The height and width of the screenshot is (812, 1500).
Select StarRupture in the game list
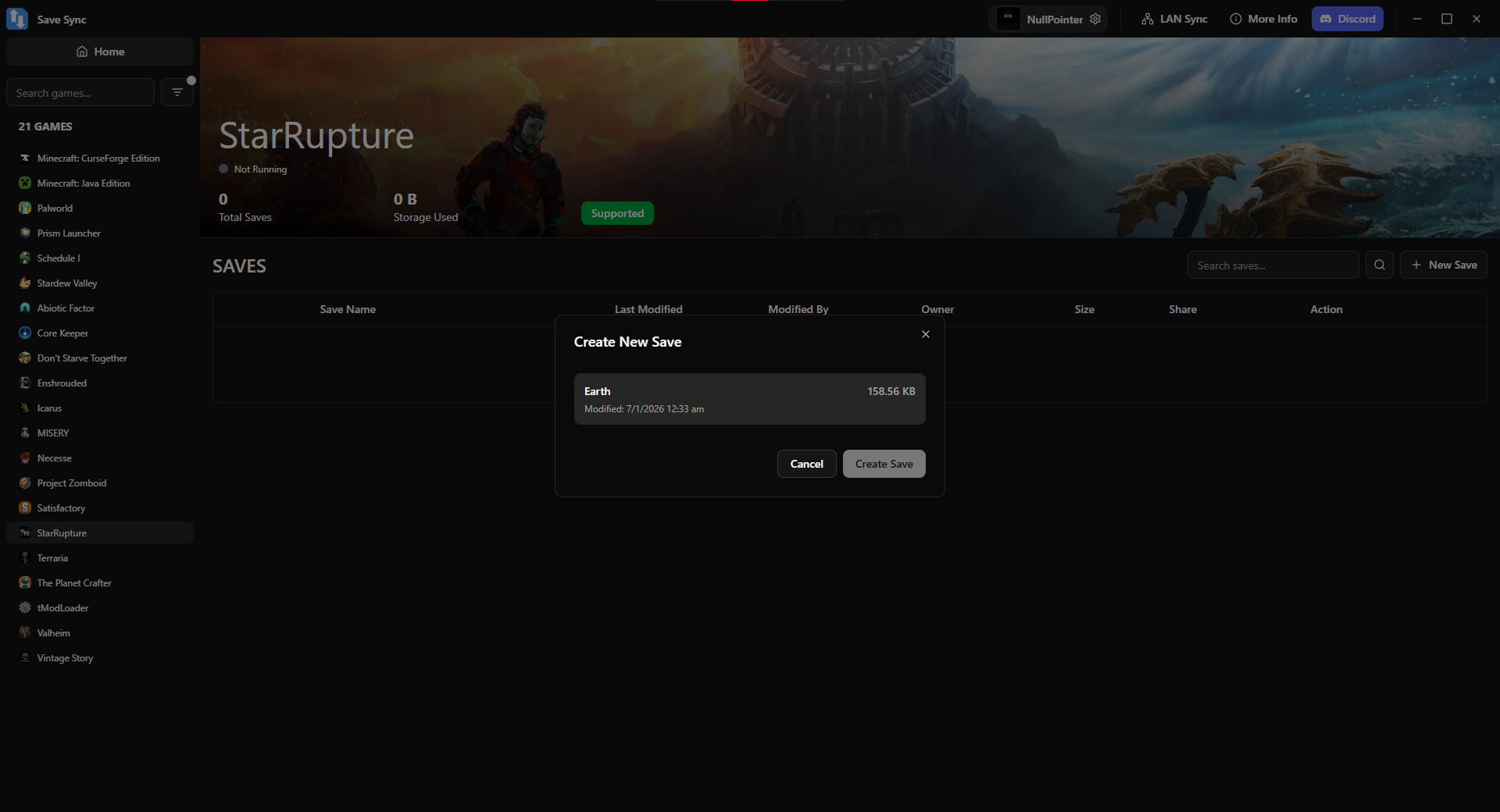100,532
